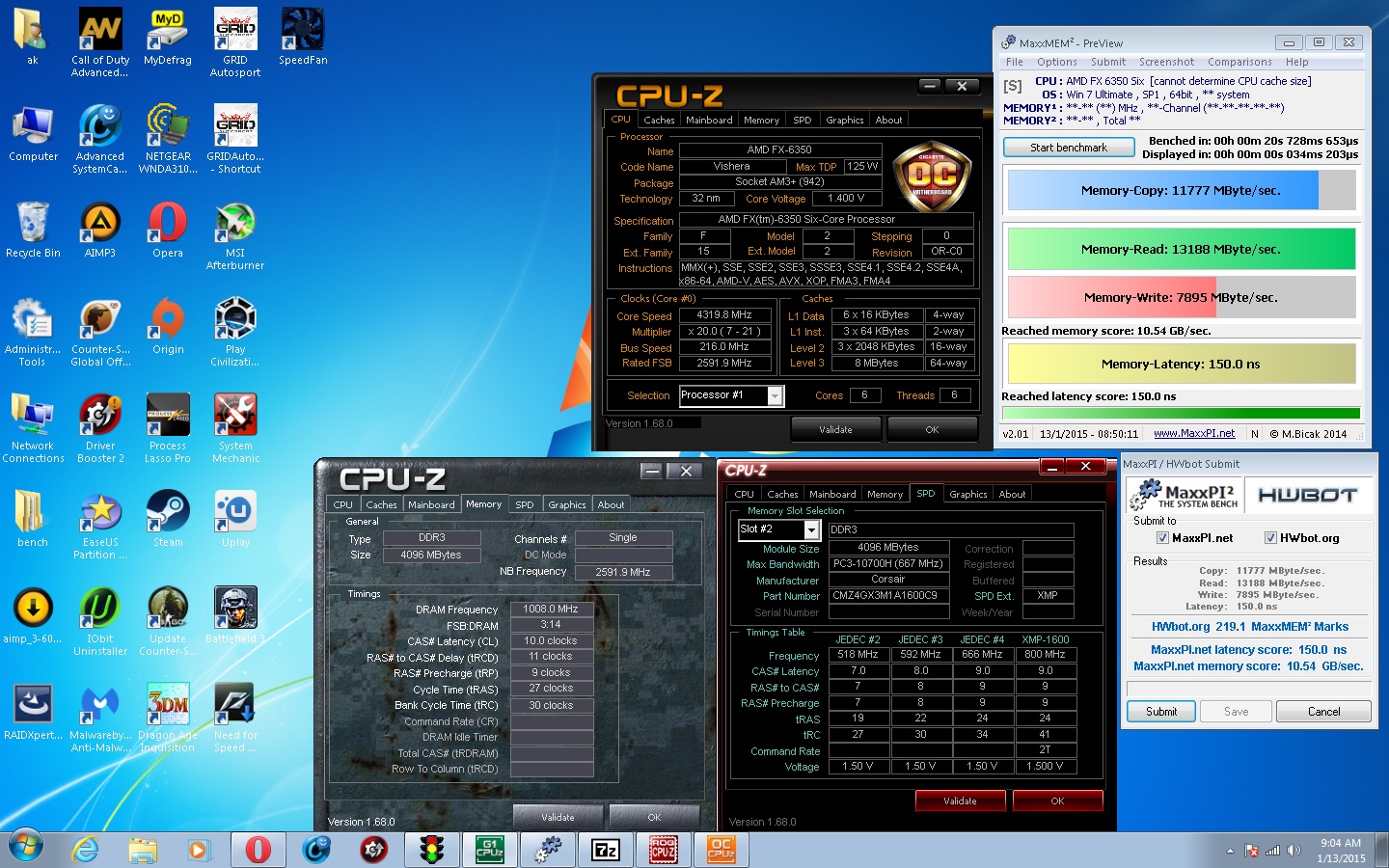The height and width of the screenshot is (868, 1389).
Task: Open the Screenshot menu in MaxxMEM
Action: pyautogui.click(x=1166, y=62)
